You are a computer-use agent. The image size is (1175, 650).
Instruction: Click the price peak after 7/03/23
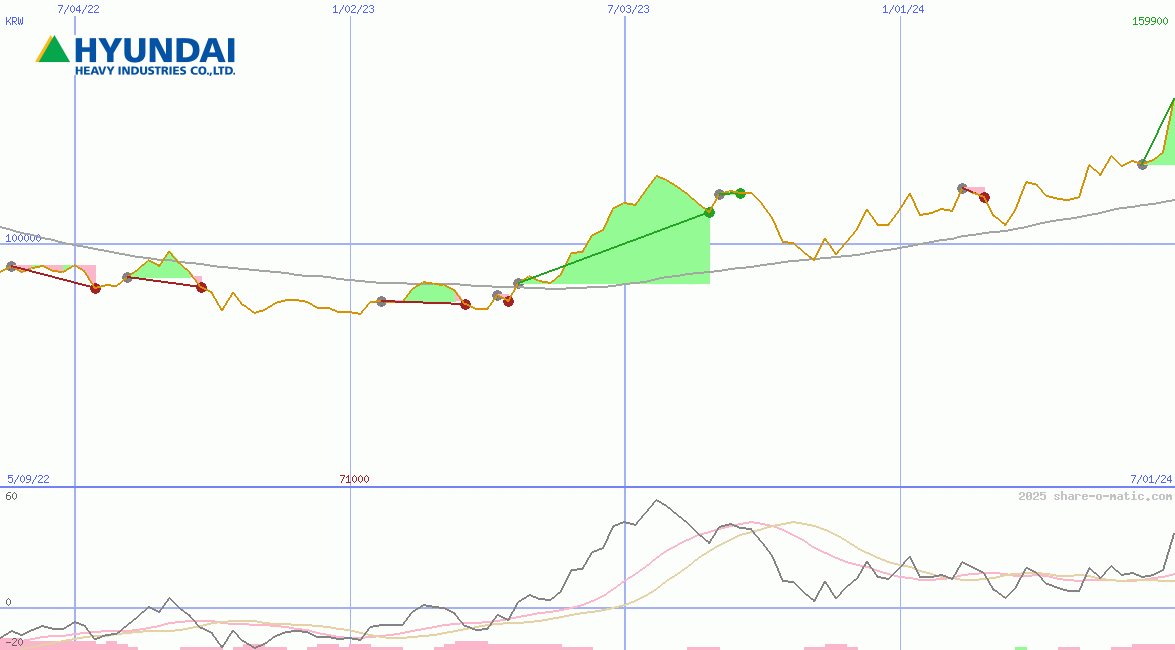tap(657, 176)
